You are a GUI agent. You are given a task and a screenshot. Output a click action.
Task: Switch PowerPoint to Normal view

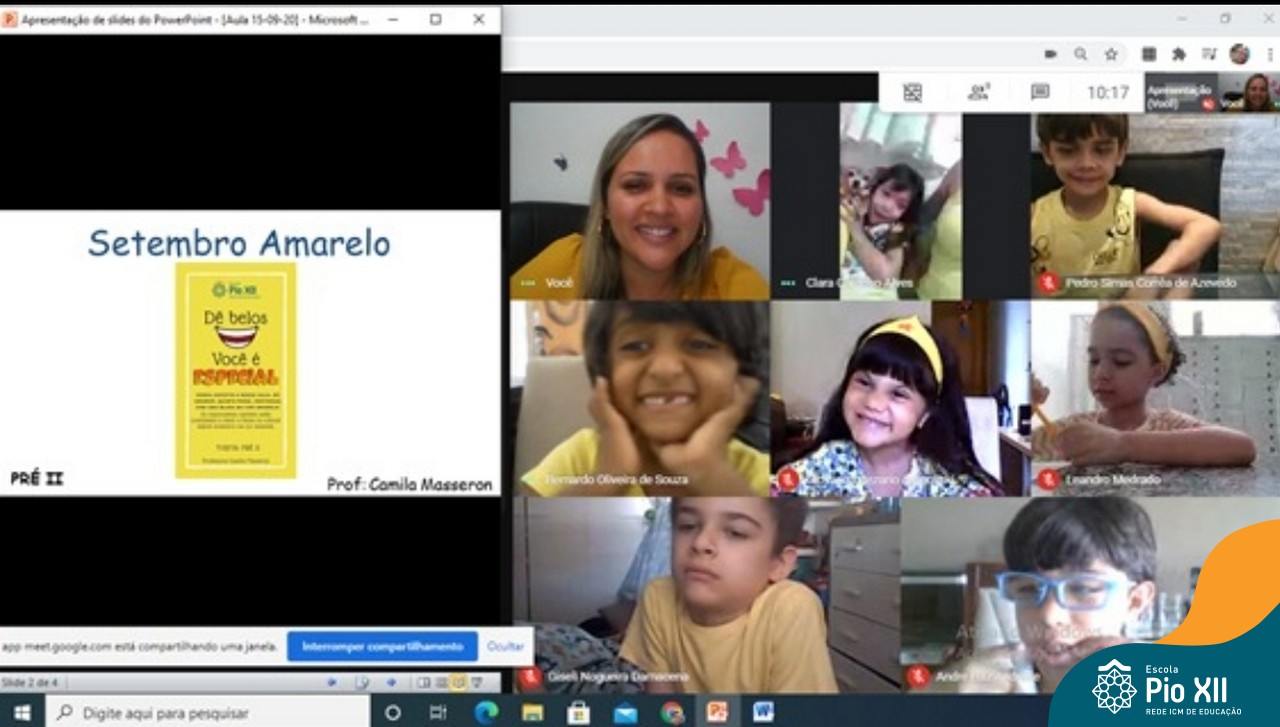point(424,683)
